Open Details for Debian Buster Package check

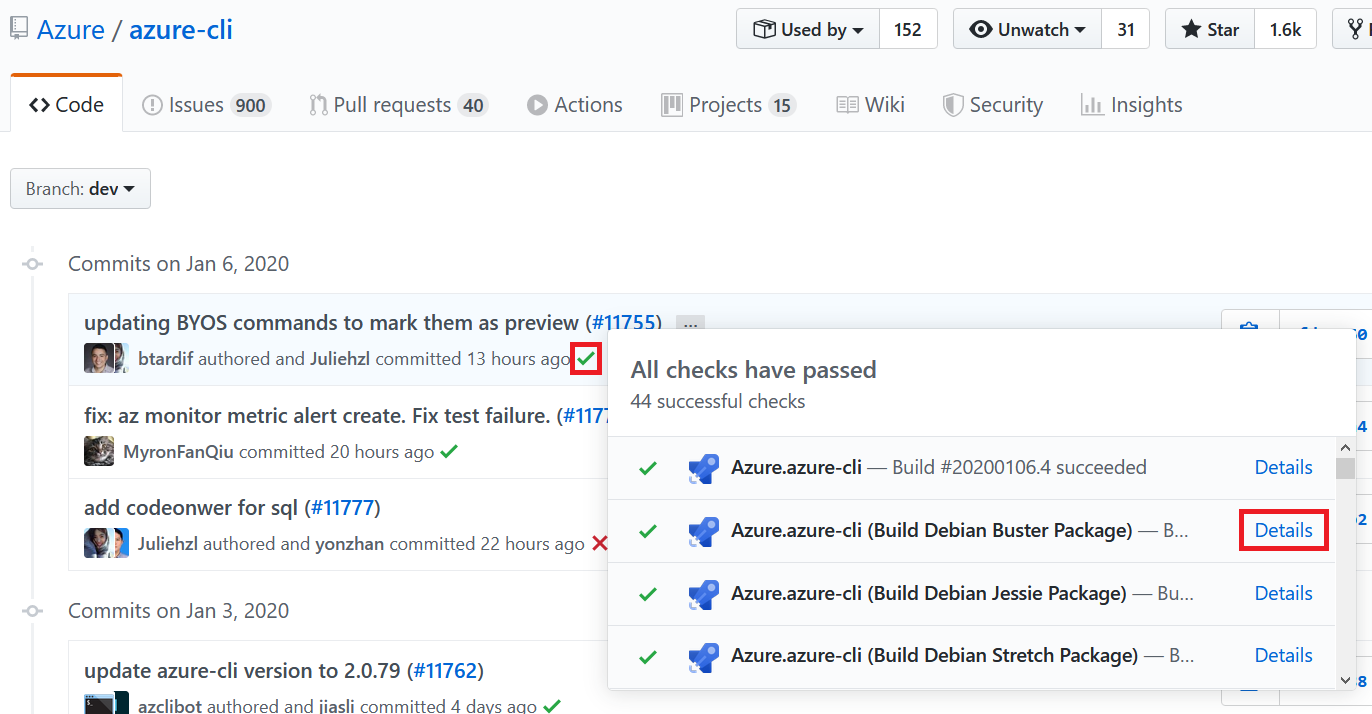coord(1283,530)
